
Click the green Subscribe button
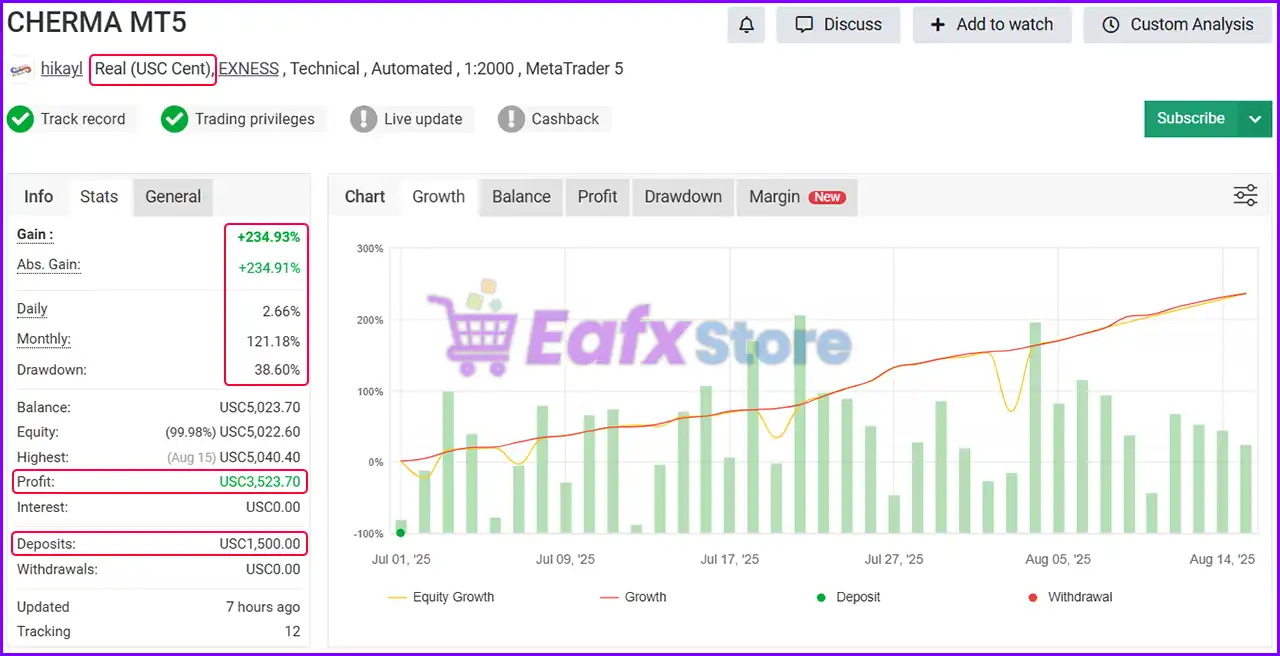(x=1191, y=119)
